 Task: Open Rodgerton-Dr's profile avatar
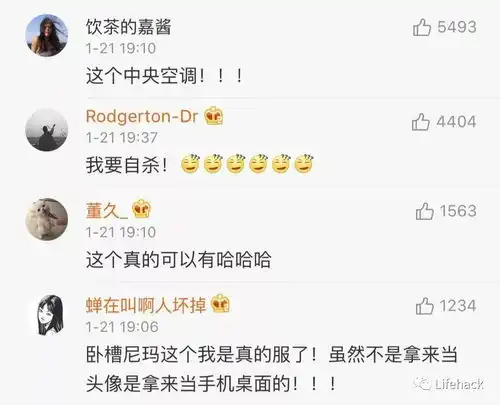tap(47, 130)
